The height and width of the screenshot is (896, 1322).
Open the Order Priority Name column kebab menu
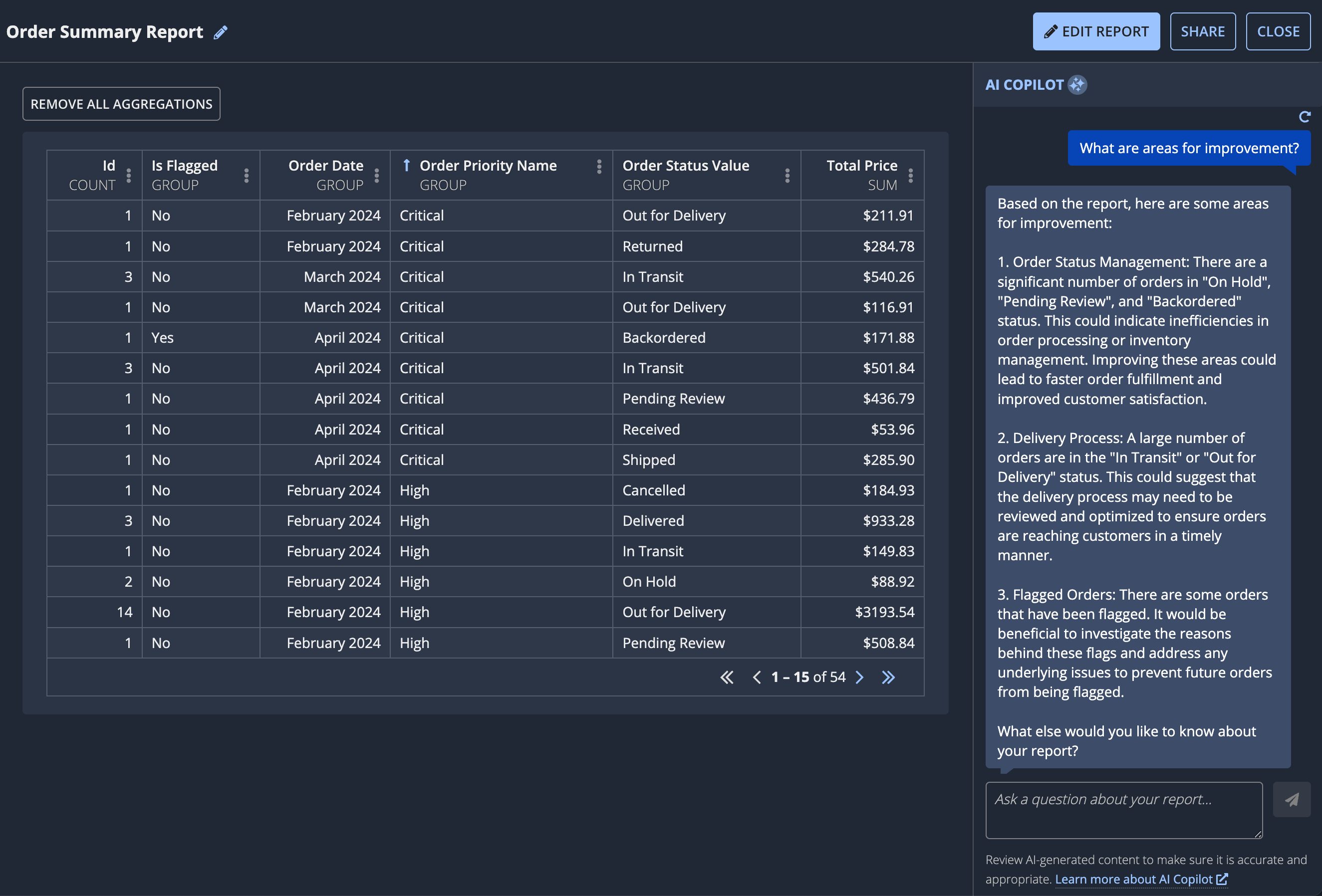click(x=599, y=167)
